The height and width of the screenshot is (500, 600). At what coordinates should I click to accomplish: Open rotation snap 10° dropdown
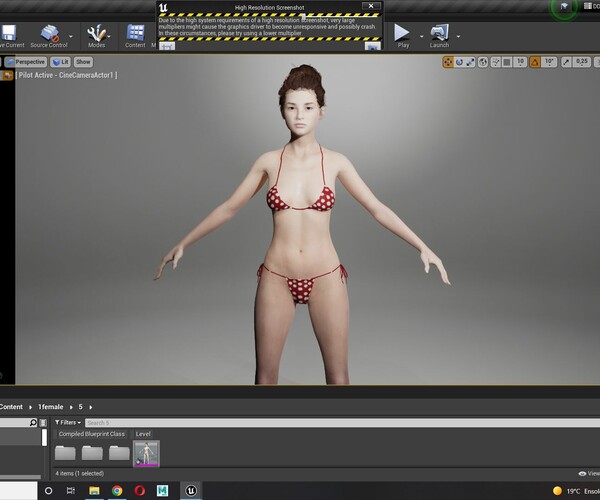tap(549, 62)
